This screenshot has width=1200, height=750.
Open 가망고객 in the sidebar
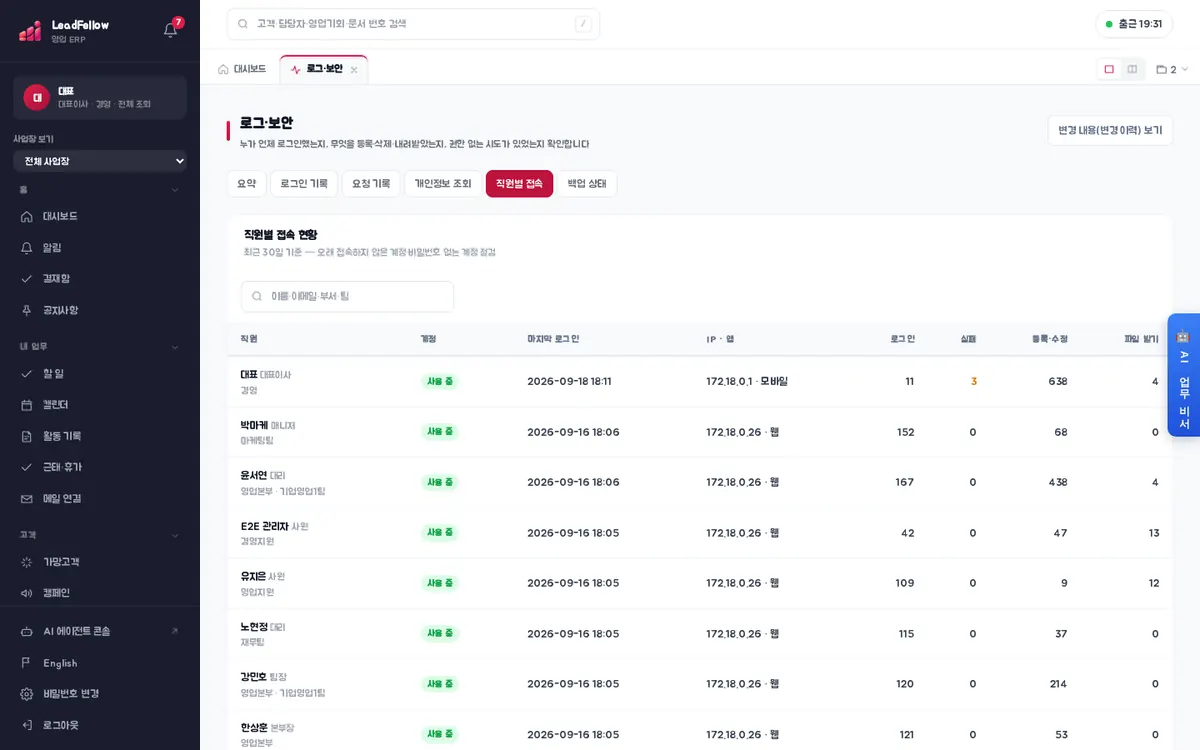pyautogui.click(x=100, y=562)
